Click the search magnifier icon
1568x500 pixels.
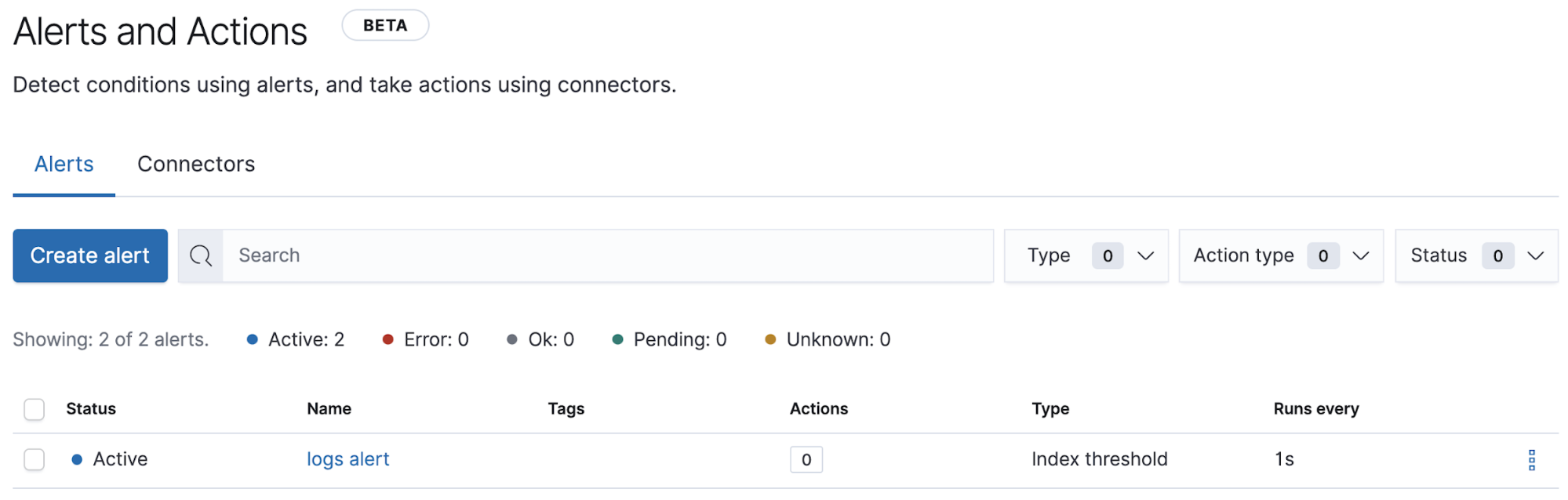pos(201,255)
